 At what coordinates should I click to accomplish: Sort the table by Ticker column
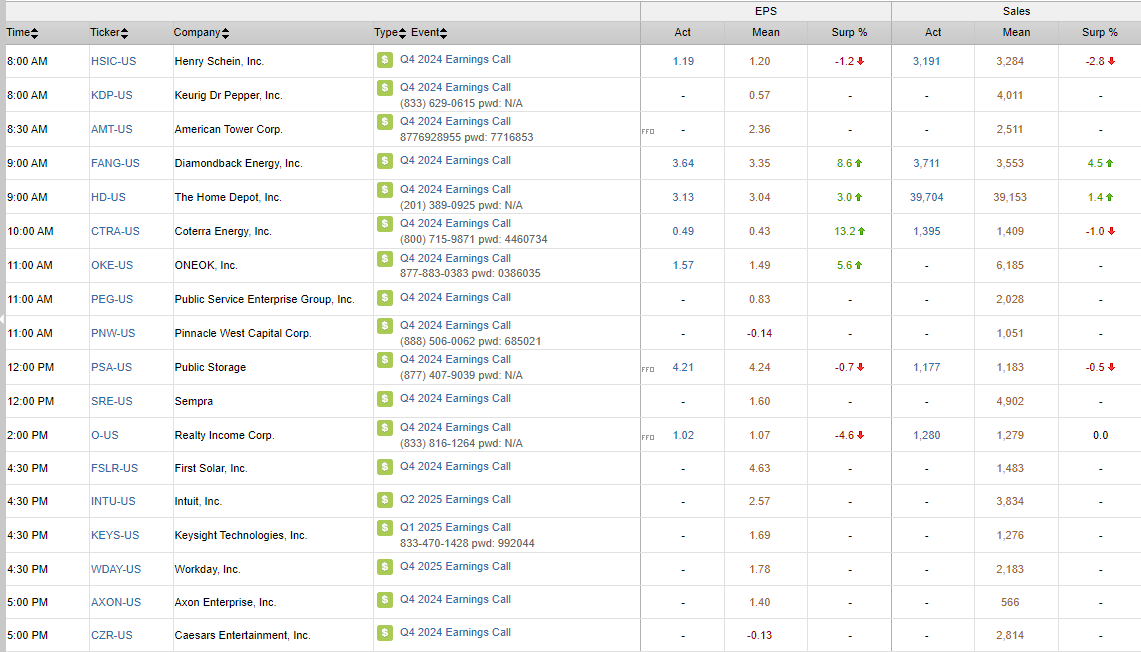pyautogui.click(x=109, y=33)
